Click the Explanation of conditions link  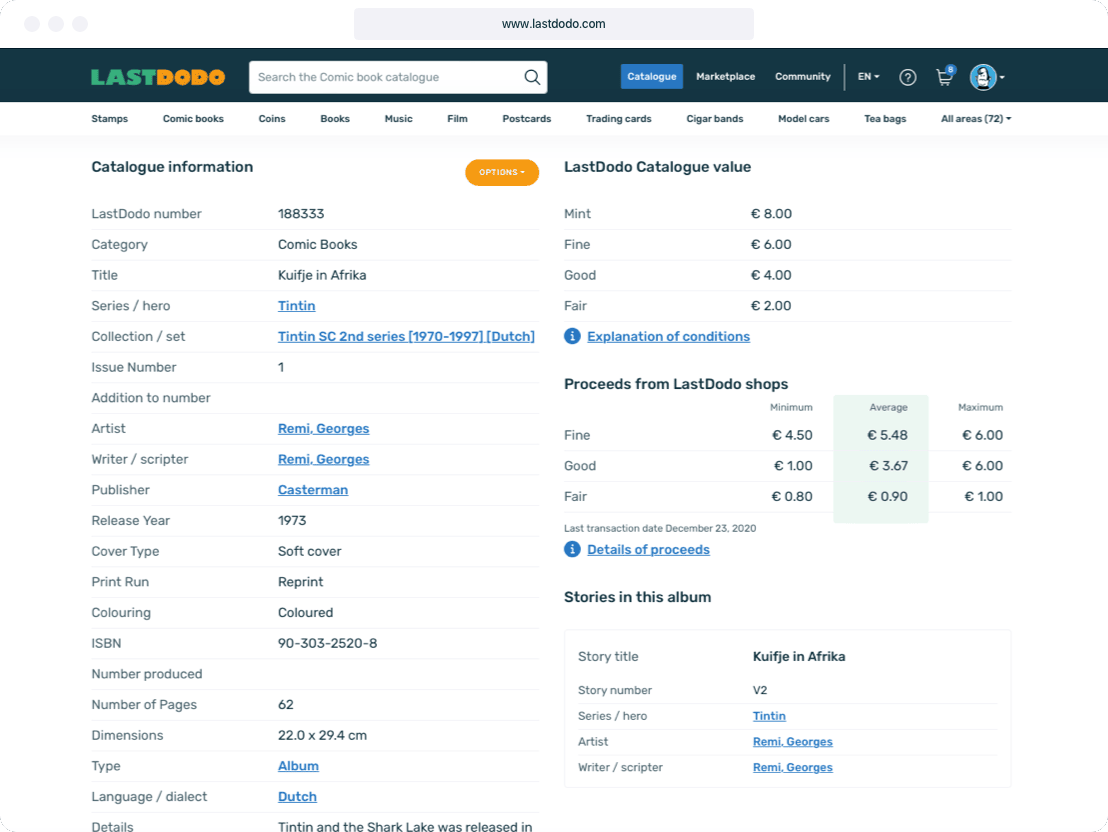pyautogui.click(x=668, y=337)
